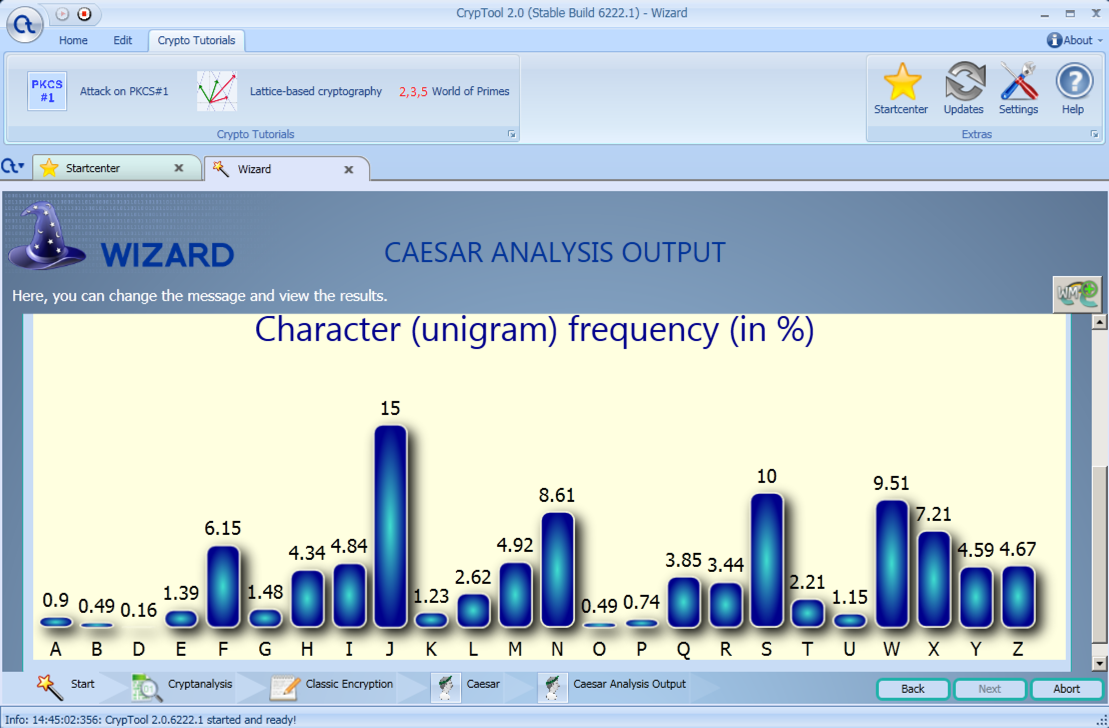The image size is (1109, 728).
Task: Click the Next button
Action: (989, 688)
